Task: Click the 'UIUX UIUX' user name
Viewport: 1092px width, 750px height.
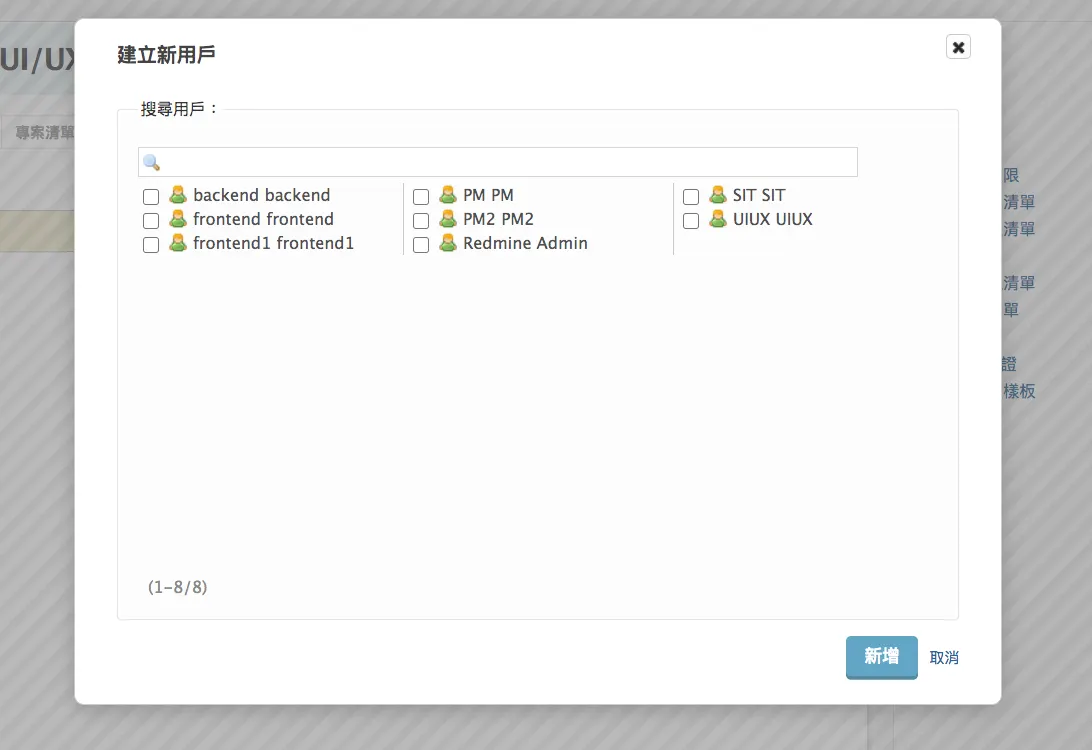Action: pos(773,219)
